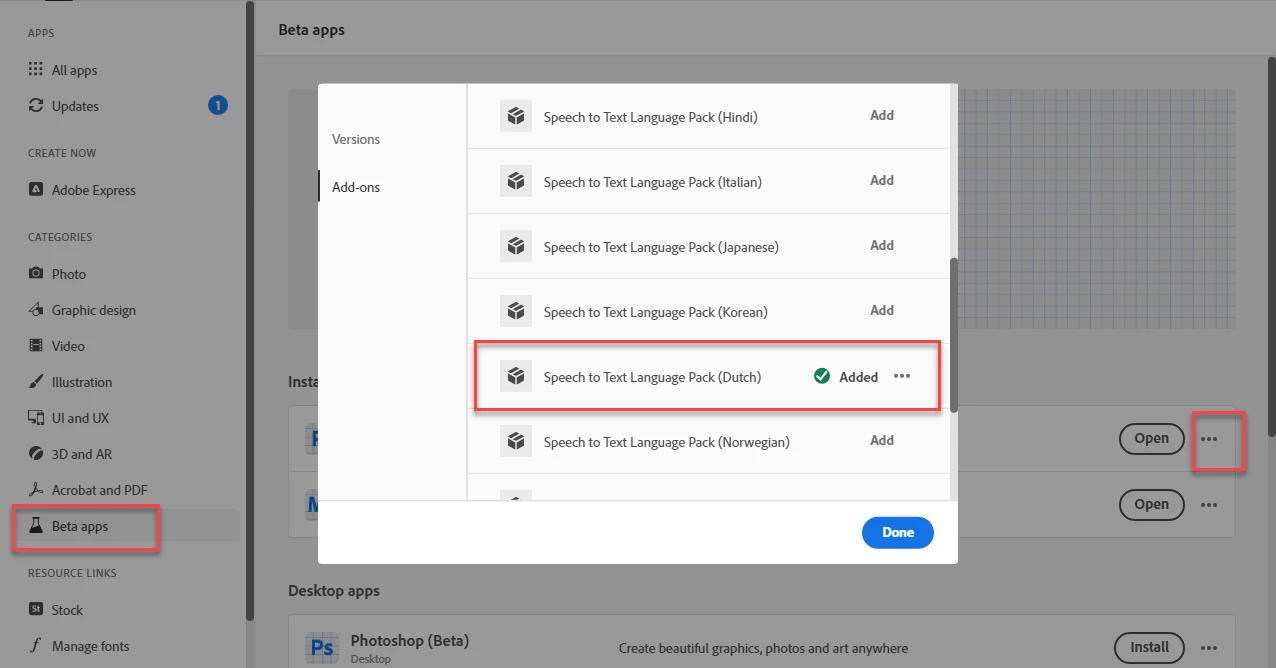
Task: Click Speech to Text Language Pack (Italian) text
Action: 652,182
